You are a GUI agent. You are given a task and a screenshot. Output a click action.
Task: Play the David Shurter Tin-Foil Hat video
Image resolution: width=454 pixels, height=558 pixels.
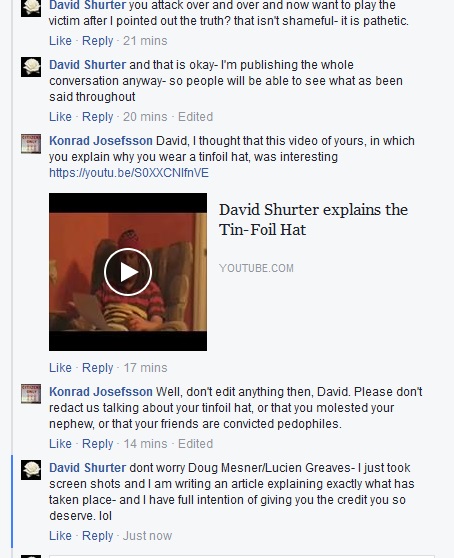(128, 272)
